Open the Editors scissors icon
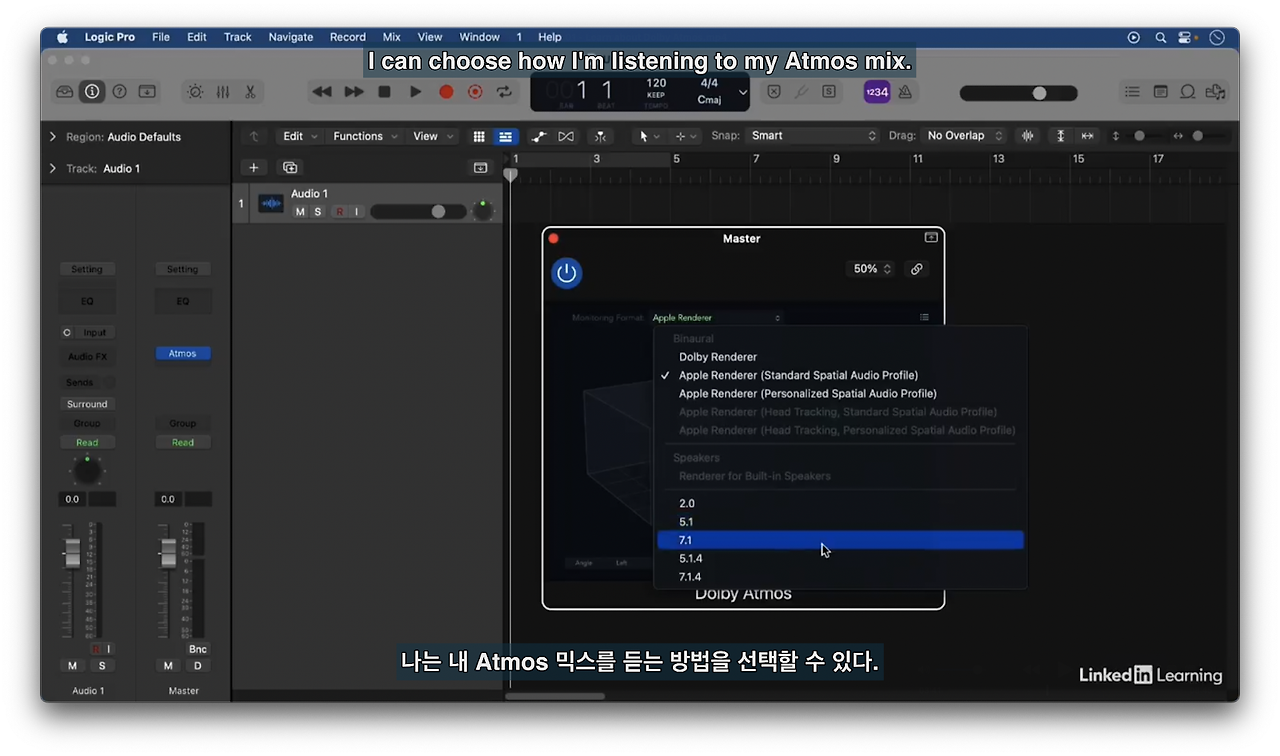This screenshot has width=1280, height=756. (250, 92)
